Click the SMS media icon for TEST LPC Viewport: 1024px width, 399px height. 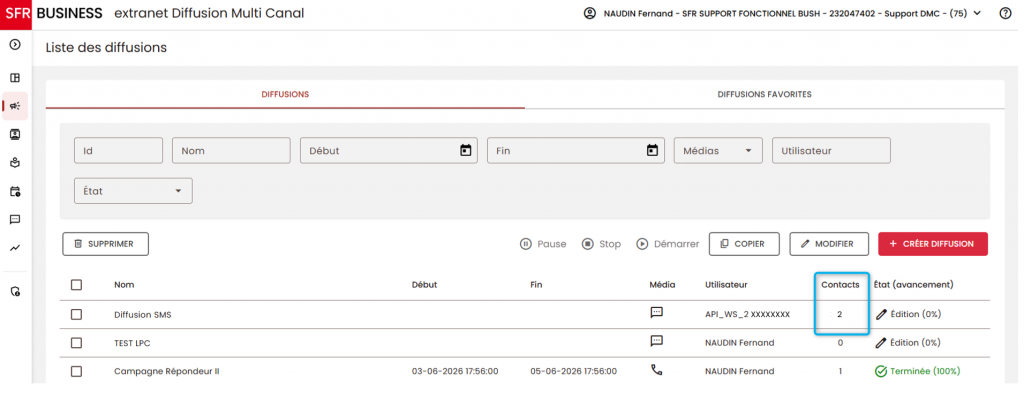[x=656, y=341]
